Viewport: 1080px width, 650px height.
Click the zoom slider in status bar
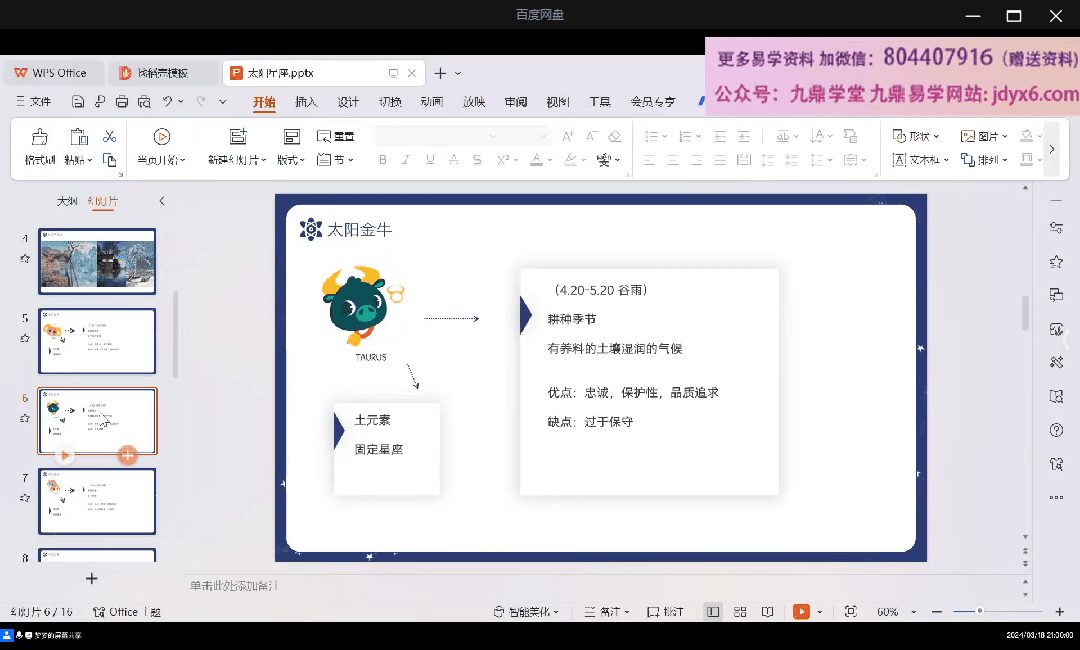coord(980,611)
